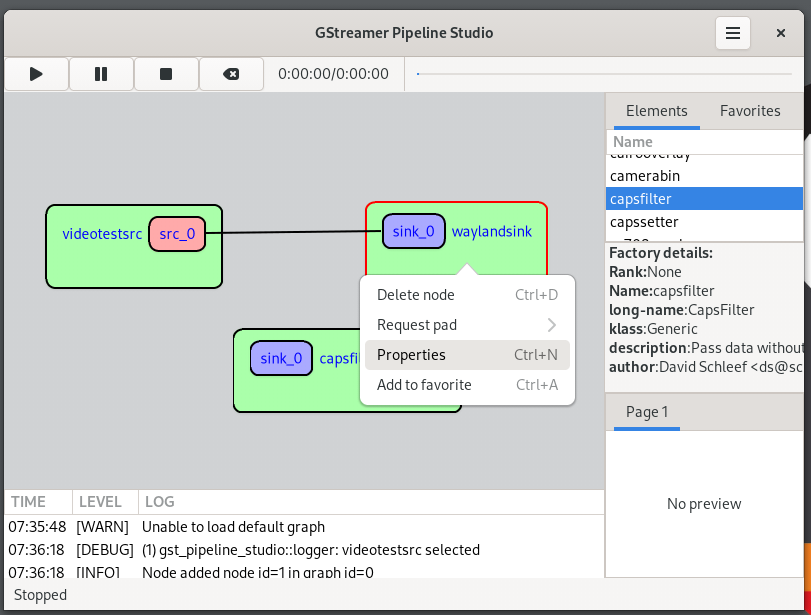811x615 pixels.
Task: Click the 'No preview' placeholder text
Action: tap(704, 503)
